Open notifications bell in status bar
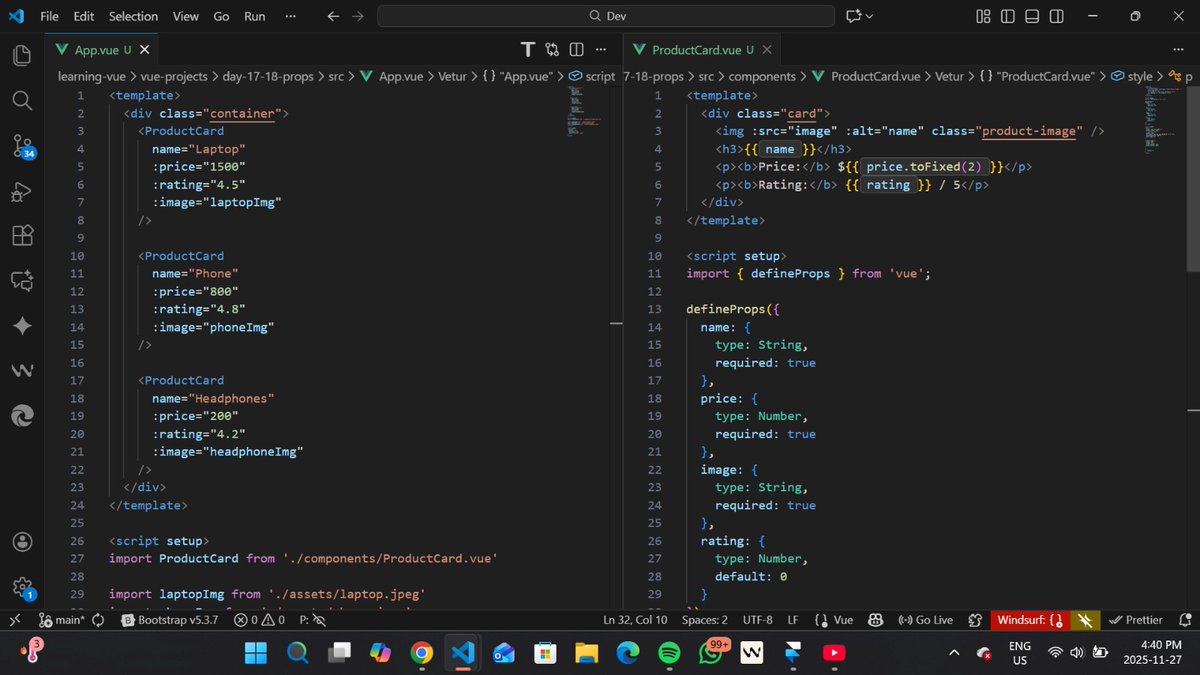The width and height of the screenshot is (1200, 675). [1185, 620]
